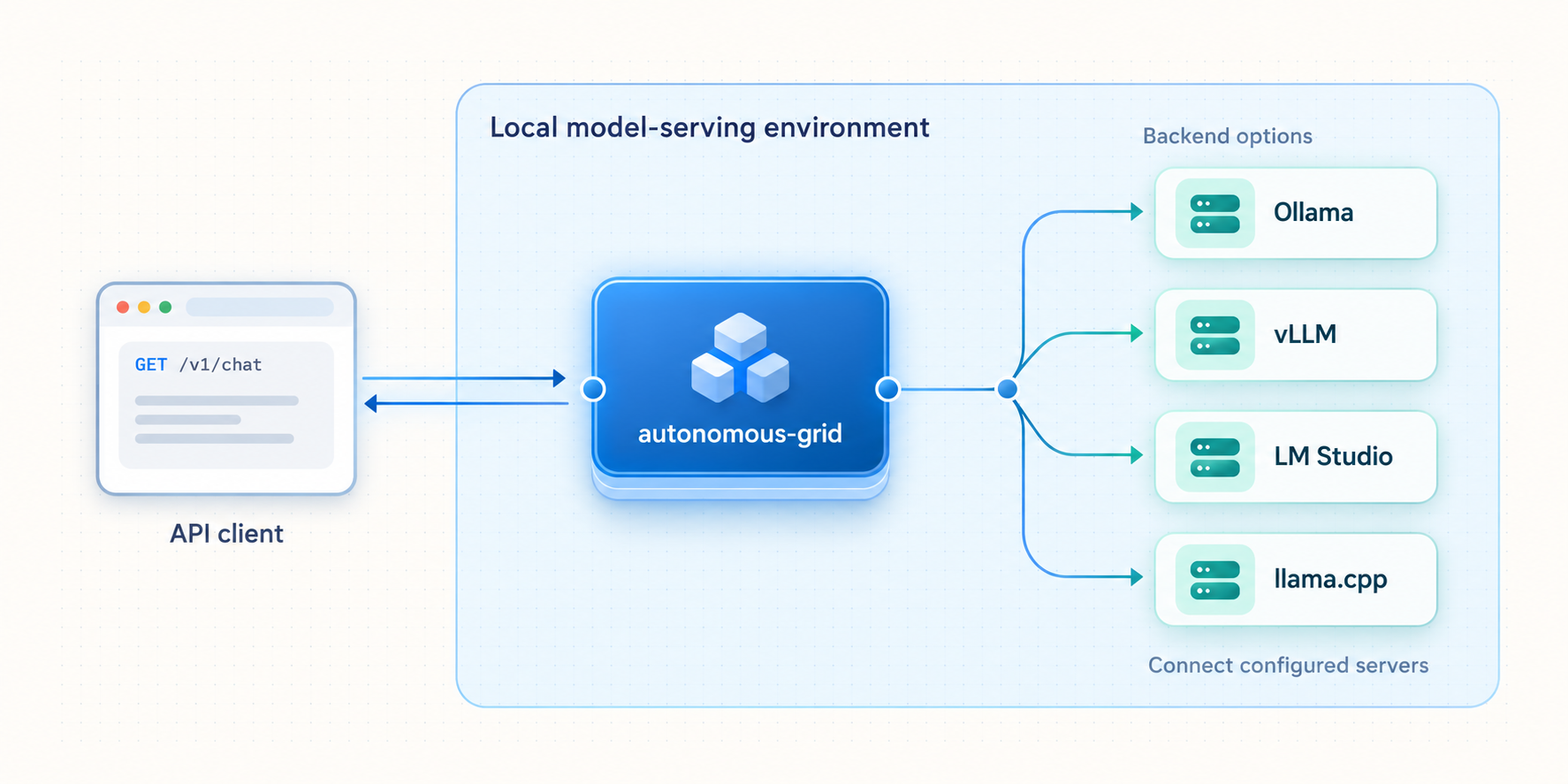Click the Connect configured servers caption
The height and width of the screenshot is (784, 1568).
pyautogui.click(x=1288, y=666)
